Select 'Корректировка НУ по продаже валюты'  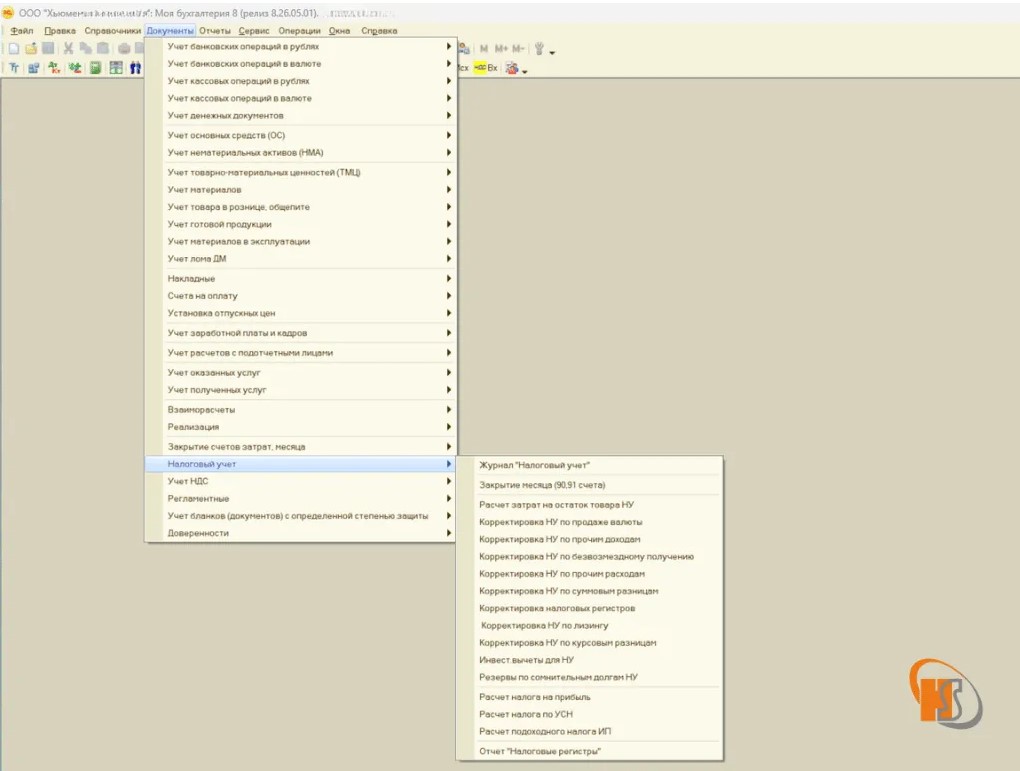(x=589, y=522)
